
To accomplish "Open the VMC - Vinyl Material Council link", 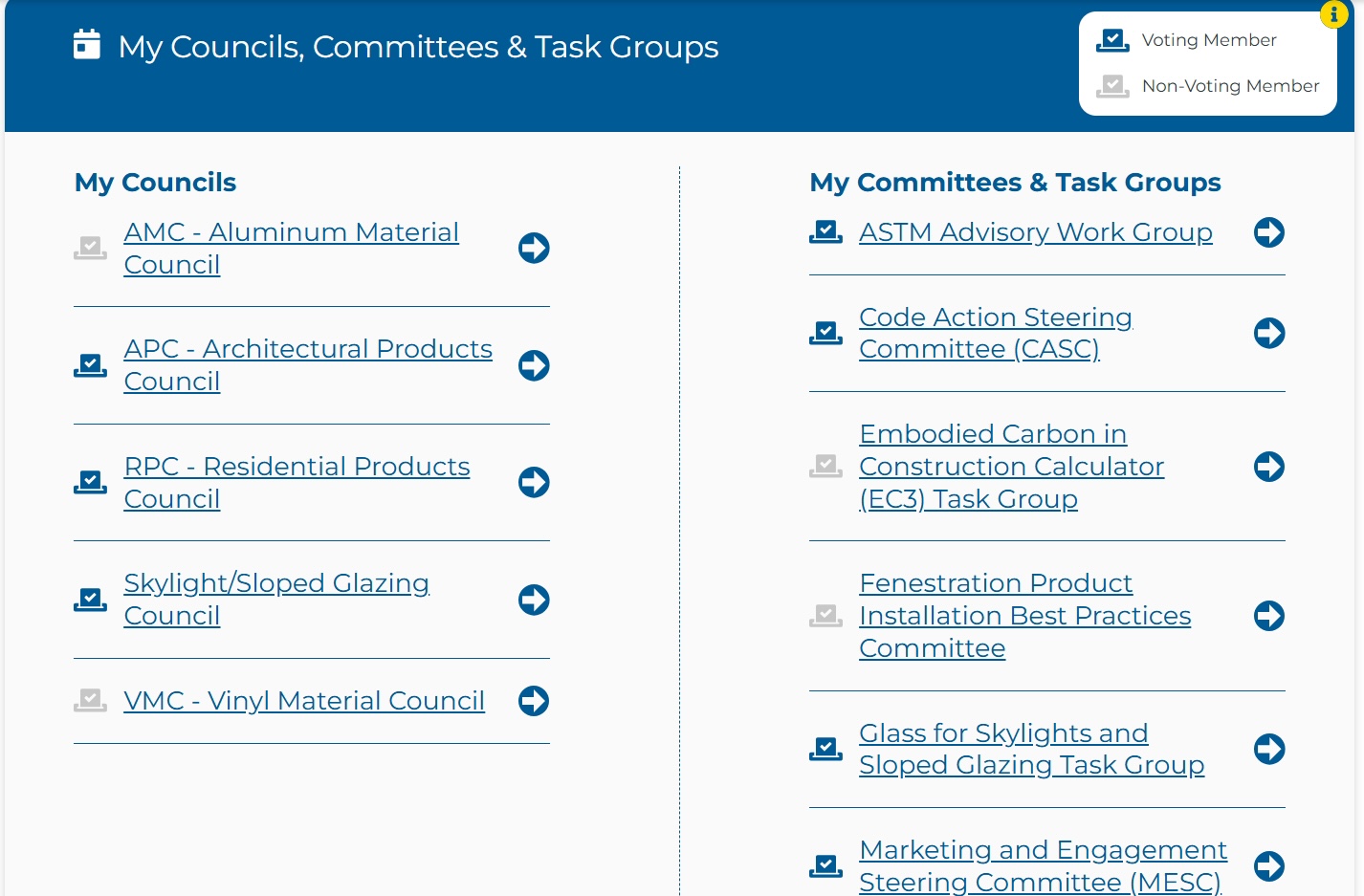I will point(304,701).
